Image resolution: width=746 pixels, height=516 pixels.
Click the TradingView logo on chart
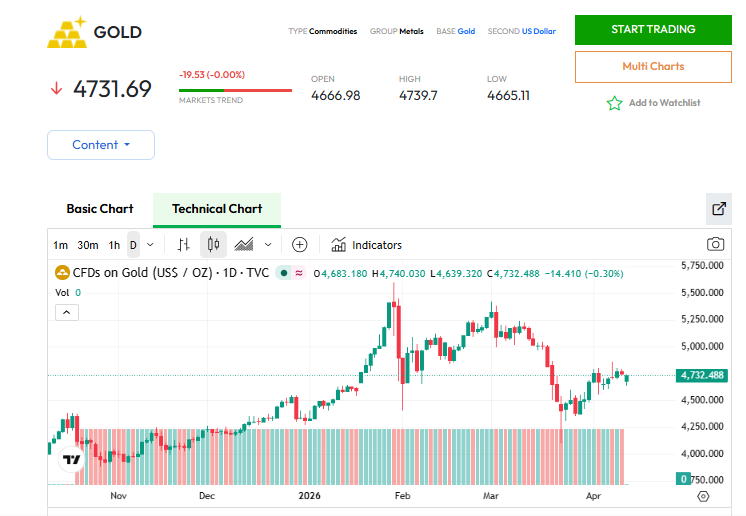pos(71,460)
